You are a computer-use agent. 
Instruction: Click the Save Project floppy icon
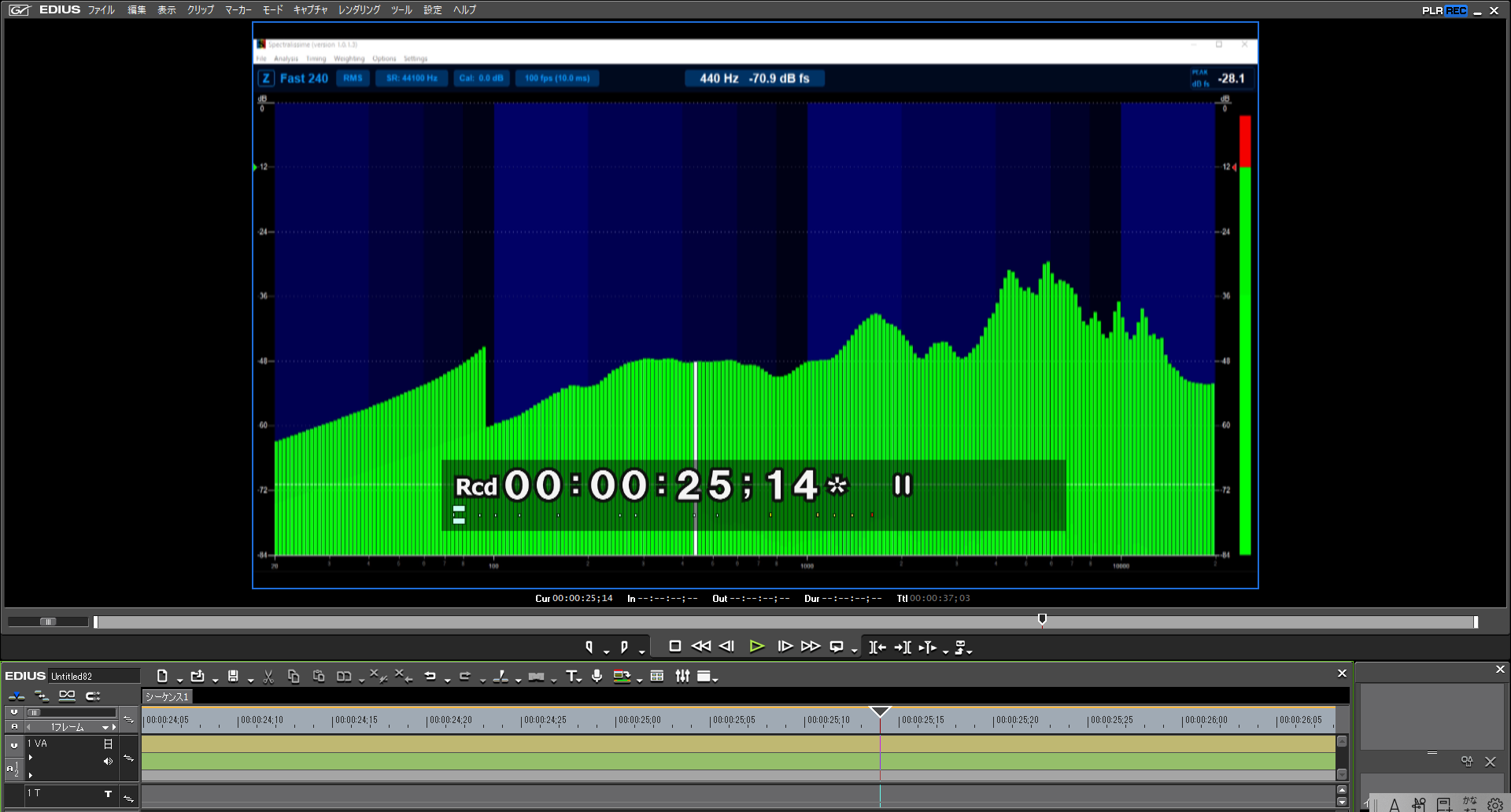pyautogui.click(x=233, y=676)
